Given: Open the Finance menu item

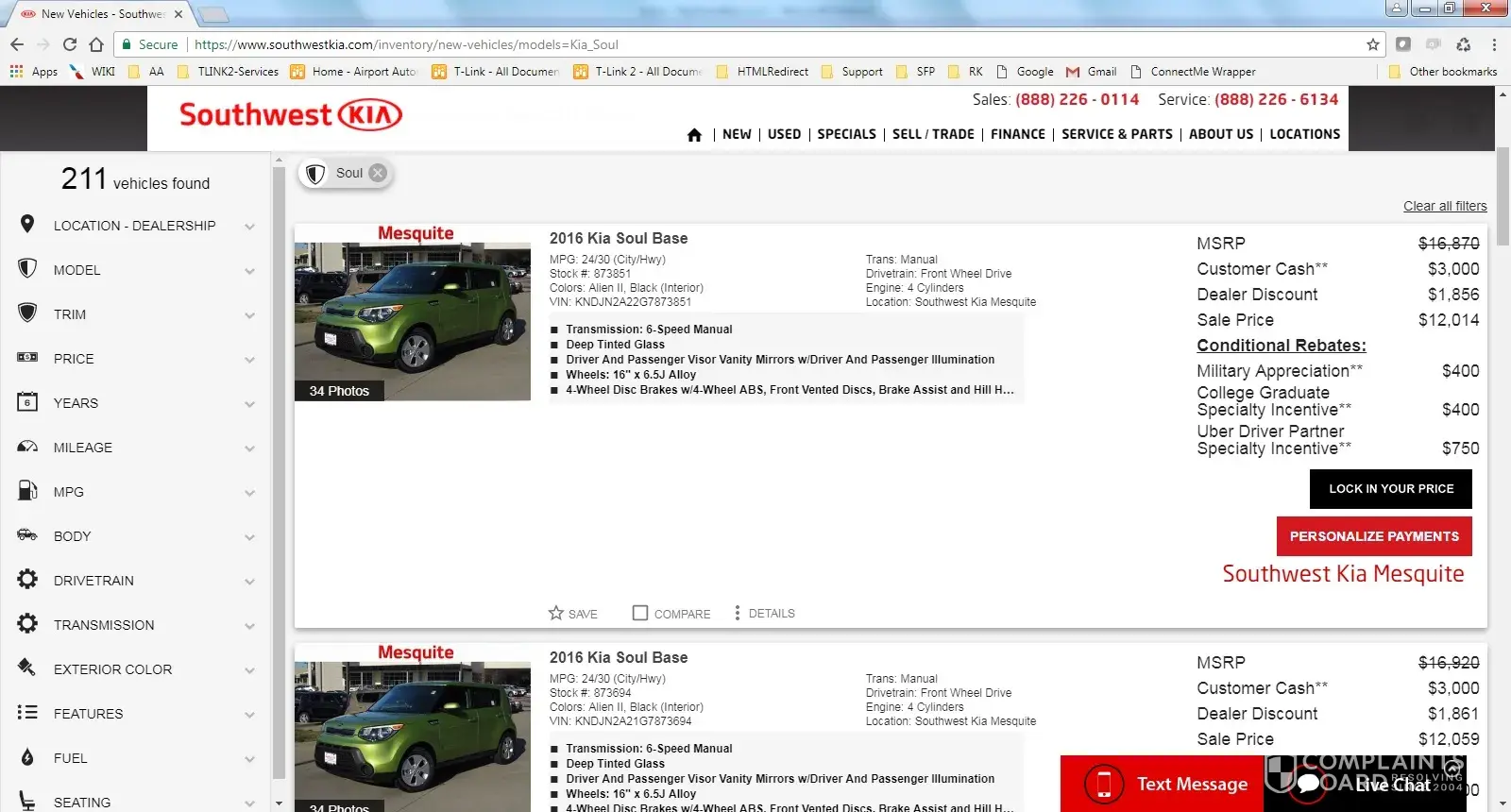Looking at the screenshot, I should (1017, 134).
